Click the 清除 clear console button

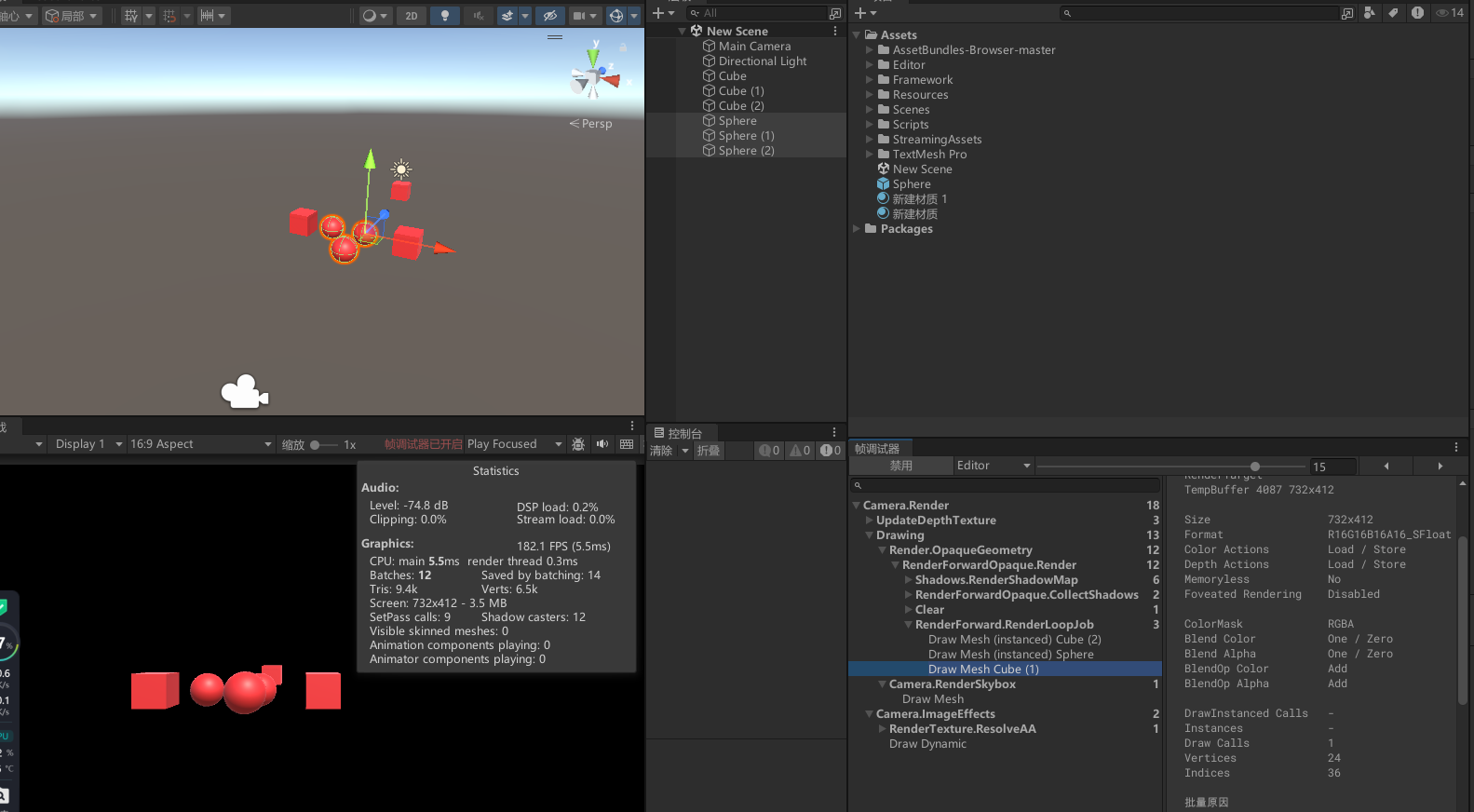661,451
